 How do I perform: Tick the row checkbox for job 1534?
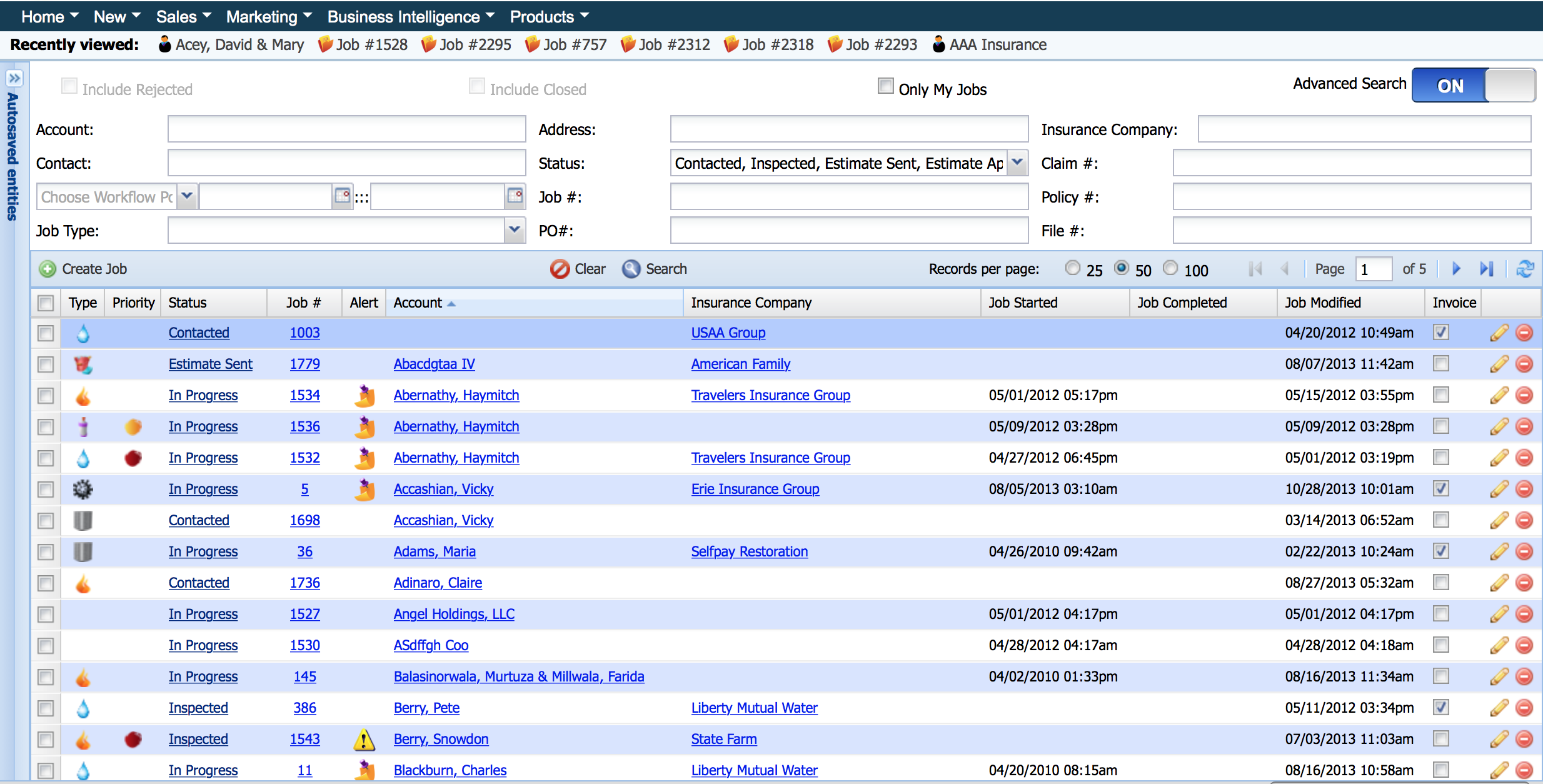[x=46, y=396]
